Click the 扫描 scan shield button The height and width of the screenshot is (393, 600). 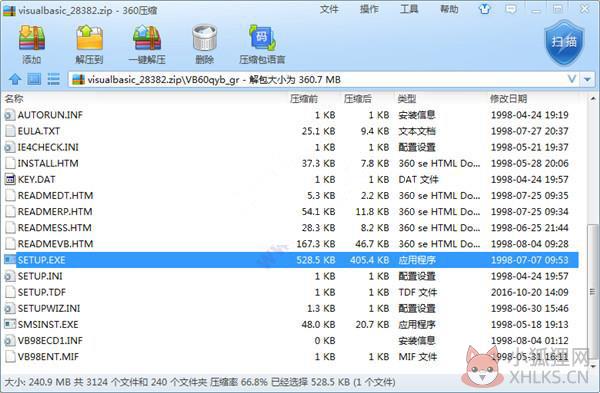click(564, 43)
